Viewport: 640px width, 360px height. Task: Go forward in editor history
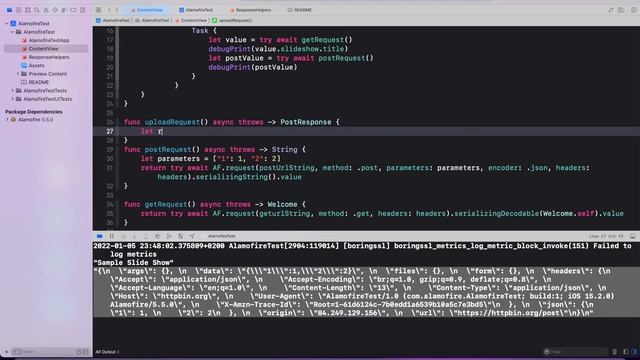point(117,10)
